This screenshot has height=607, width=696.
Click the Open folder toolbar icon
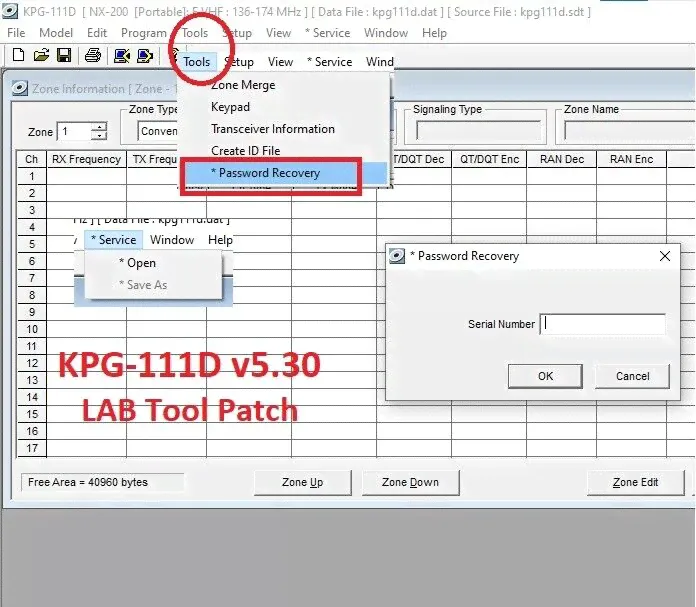tap(41, 55)
